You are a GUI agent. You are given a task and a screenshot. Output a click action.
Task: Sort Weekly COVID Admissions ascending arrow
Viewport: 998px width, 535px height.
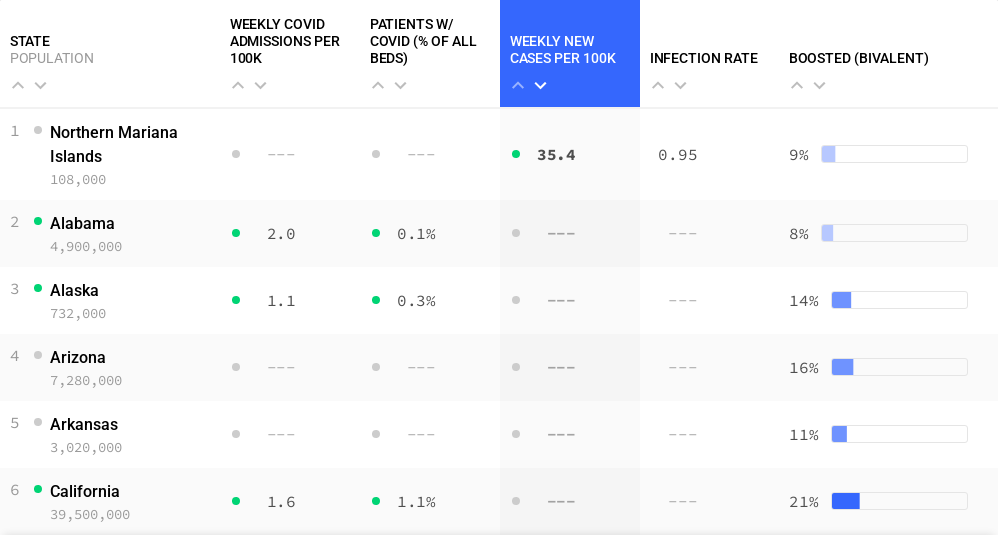pyautogui.click(x=238, y=86)
